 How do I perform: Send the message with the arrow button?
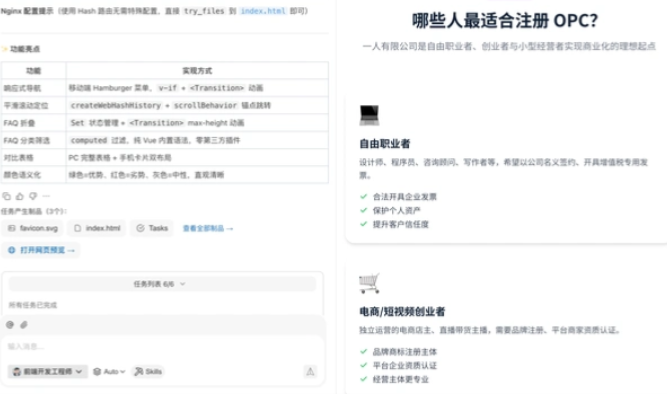coord(310,371)
